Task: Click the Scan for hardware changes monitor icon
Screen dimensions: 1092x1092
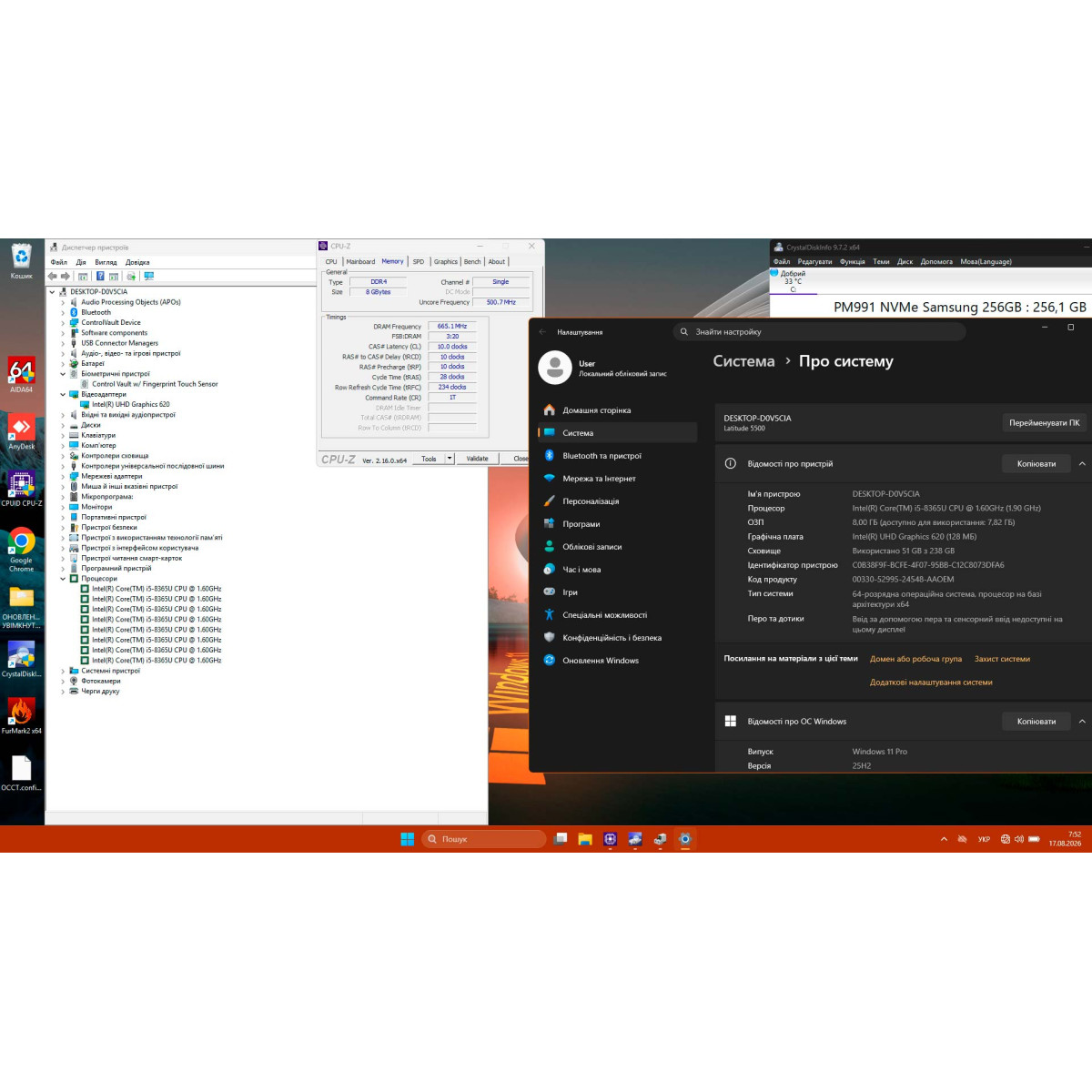Action: click(x=149, y=276)
